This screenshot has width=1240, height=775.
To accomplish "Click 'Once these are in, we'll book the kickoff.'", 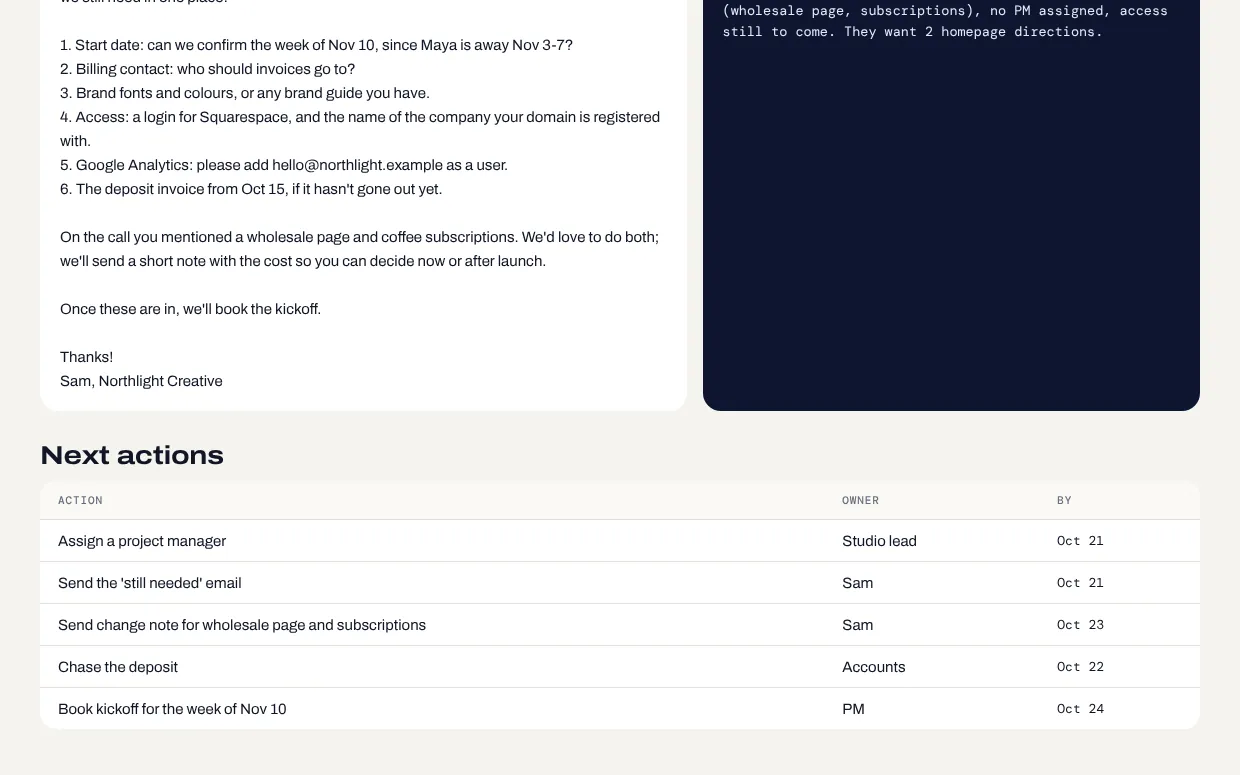I will (190, 309).
